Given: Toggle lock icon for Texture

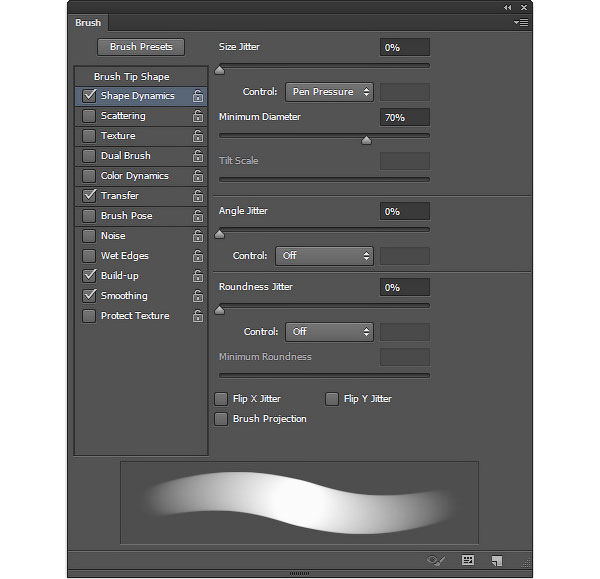Looking at the screenshot, I should pyautogui.click(x=197, y=136).
